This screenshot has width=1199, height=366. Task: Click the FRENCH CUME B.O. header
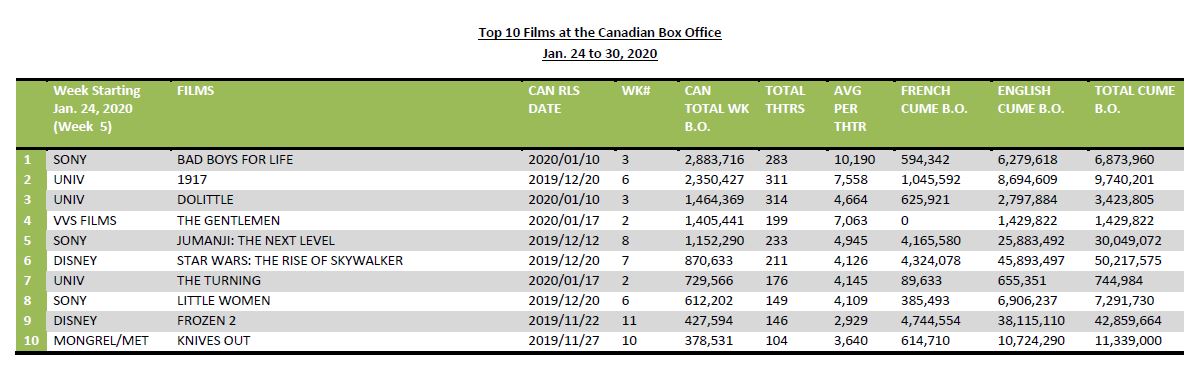[x=934, y=99]
